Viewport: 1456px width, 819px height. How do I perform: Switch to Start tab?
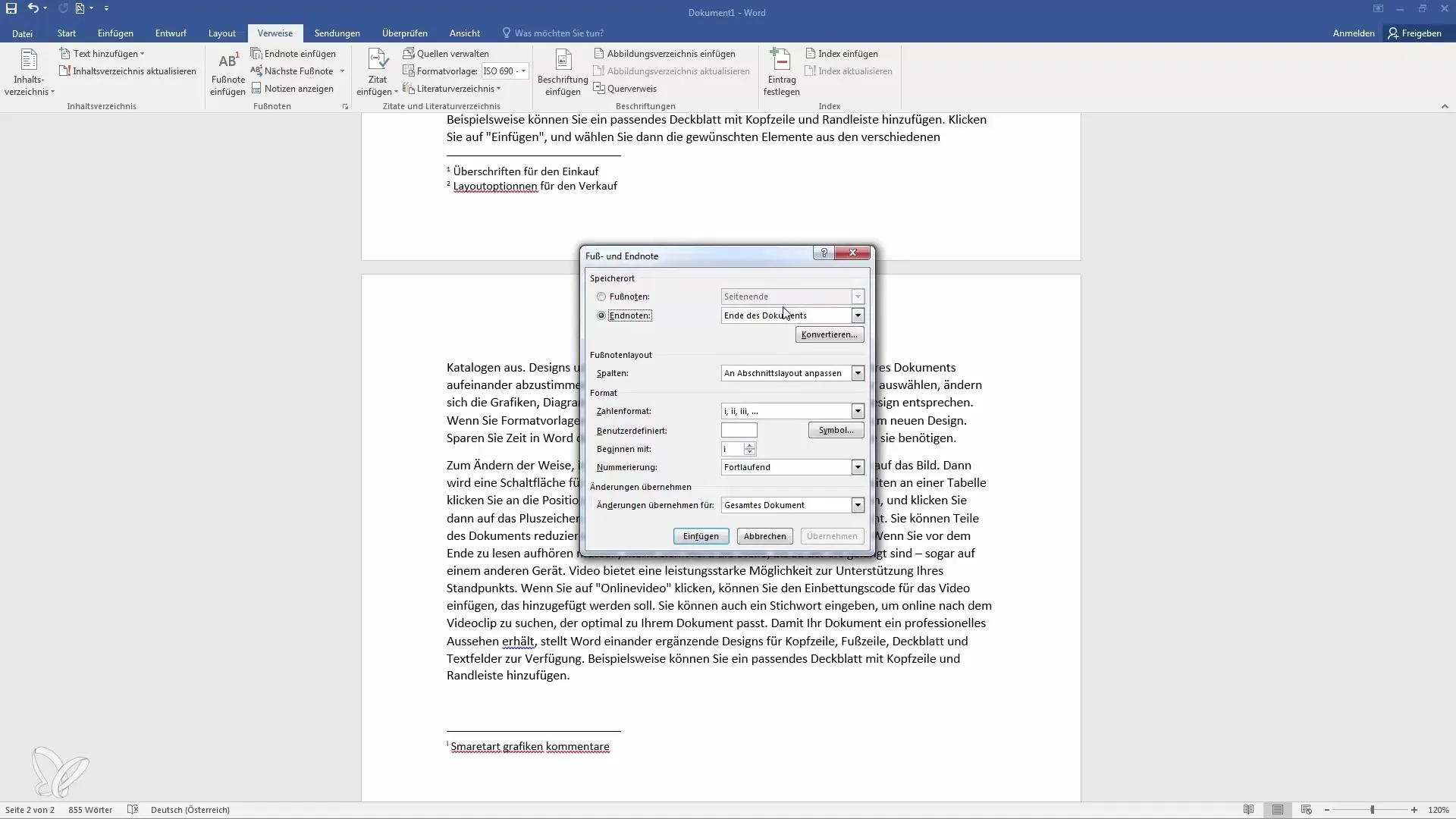pos(67,33)
